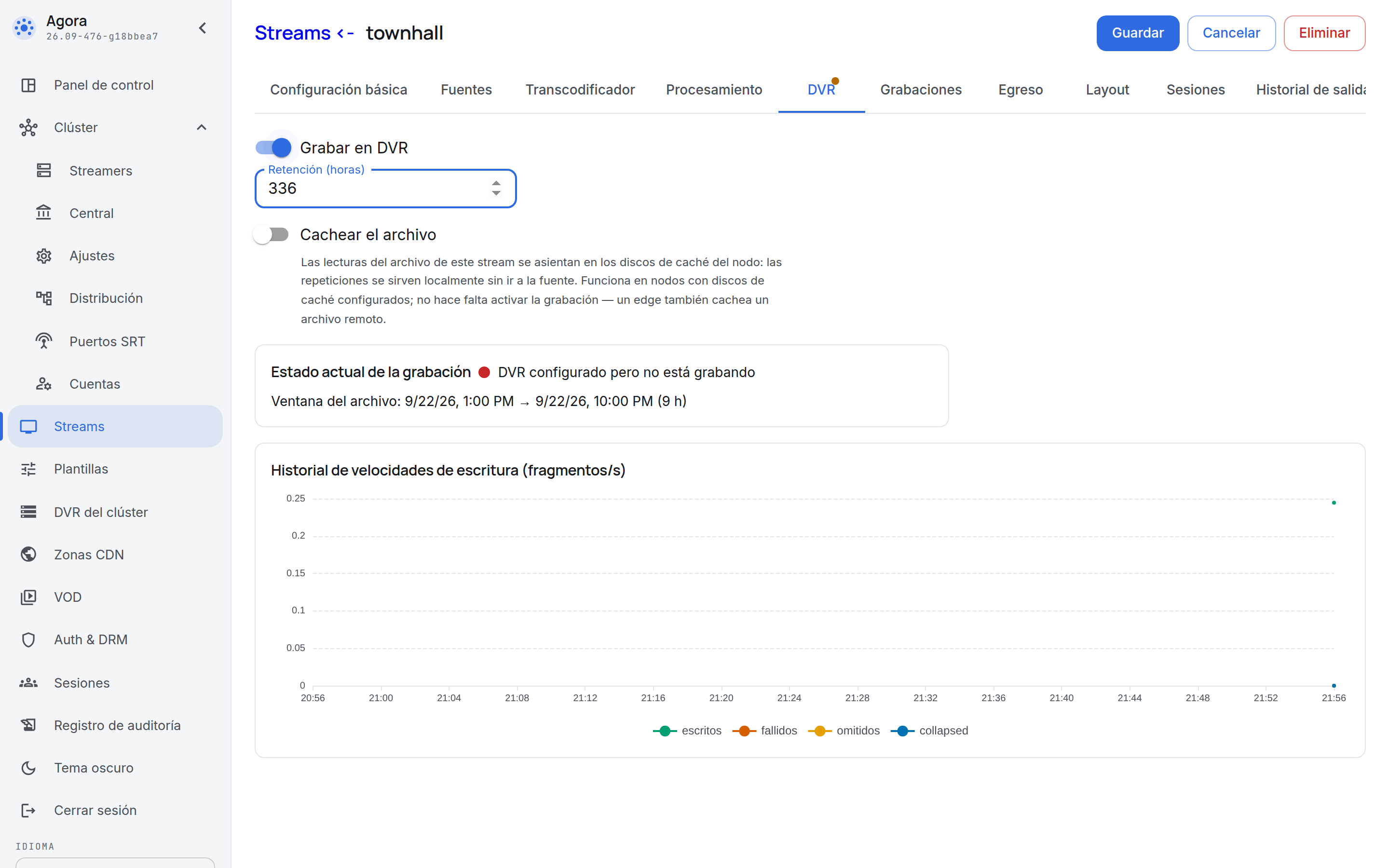
Task: Click the Cancelar button
Action: (x=1231, y=33)
